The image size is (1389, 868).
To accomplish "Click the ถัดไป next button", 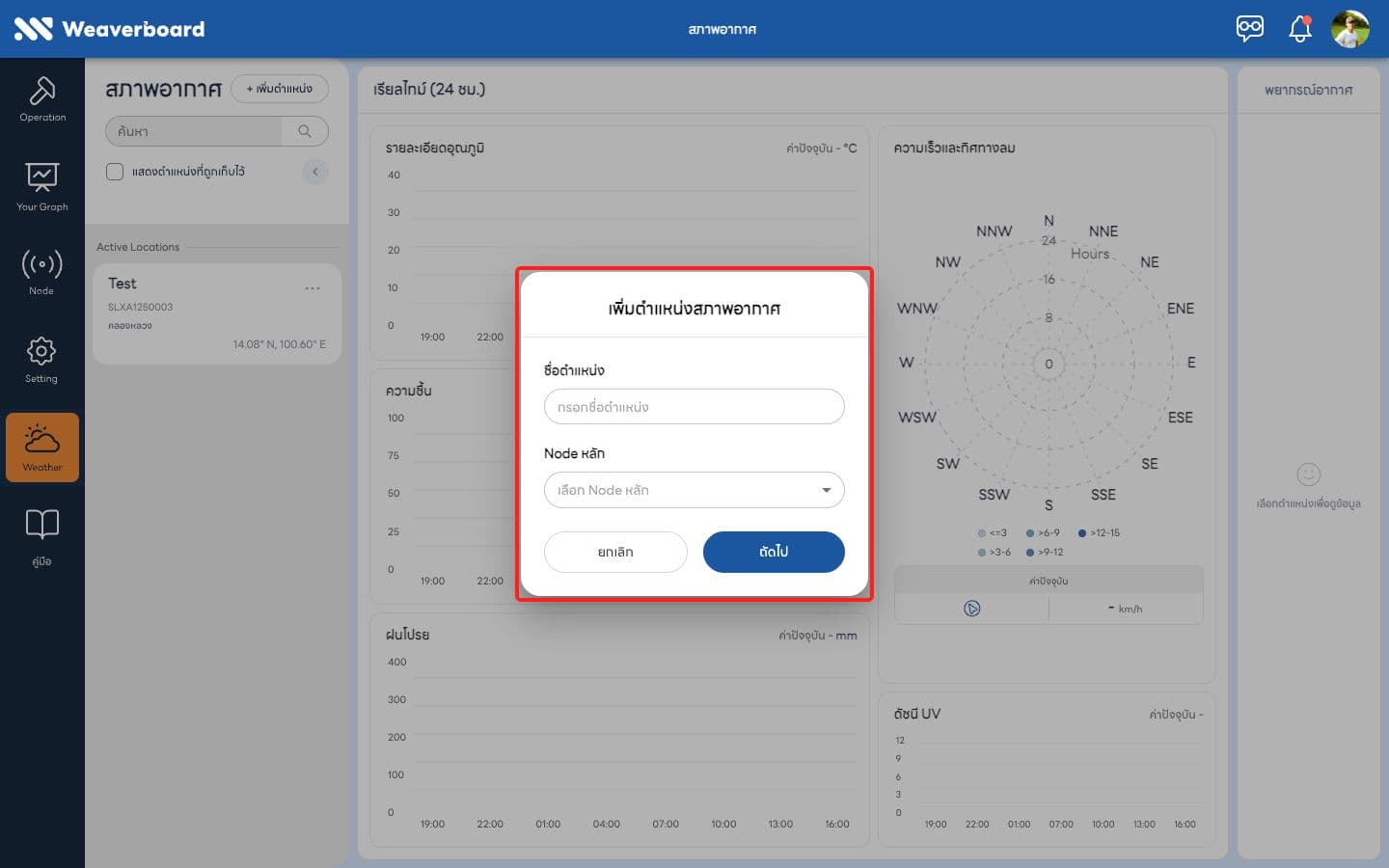I will click(x=774, y=552).
